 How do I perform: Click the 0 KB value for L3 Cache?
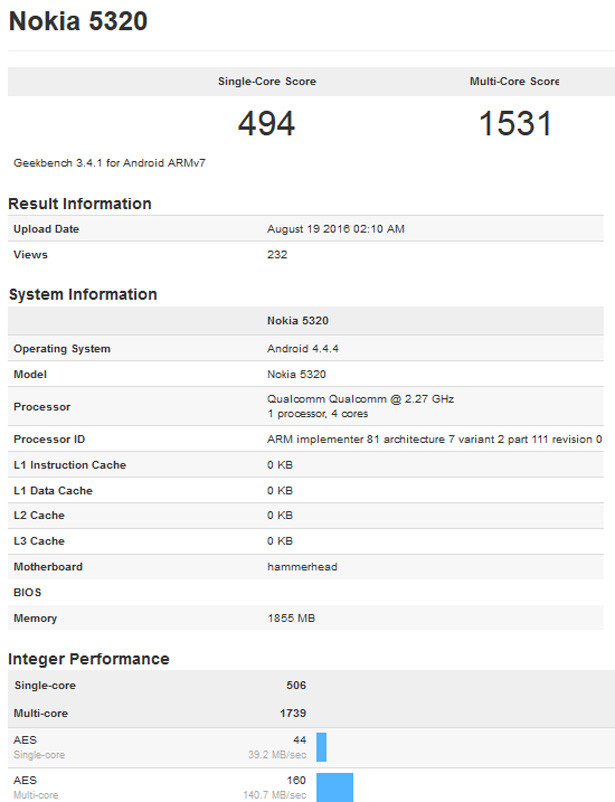(280, 541)
